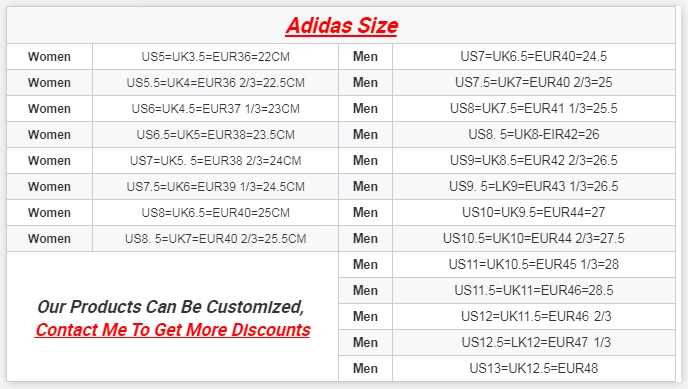Click men size US7=UK6.5=EUR40=24.5

[534, 56]
